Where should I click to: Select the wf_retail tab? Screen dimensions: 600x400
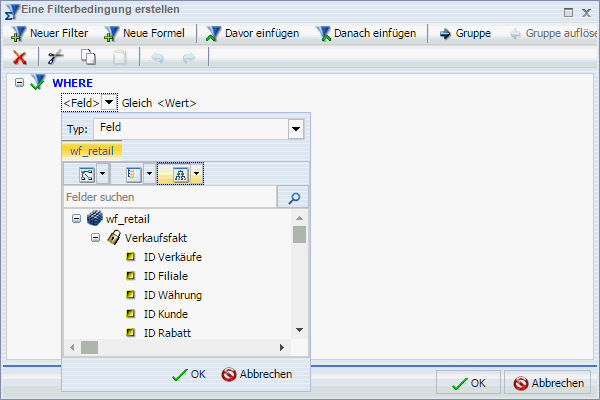[x=92, y=151]
